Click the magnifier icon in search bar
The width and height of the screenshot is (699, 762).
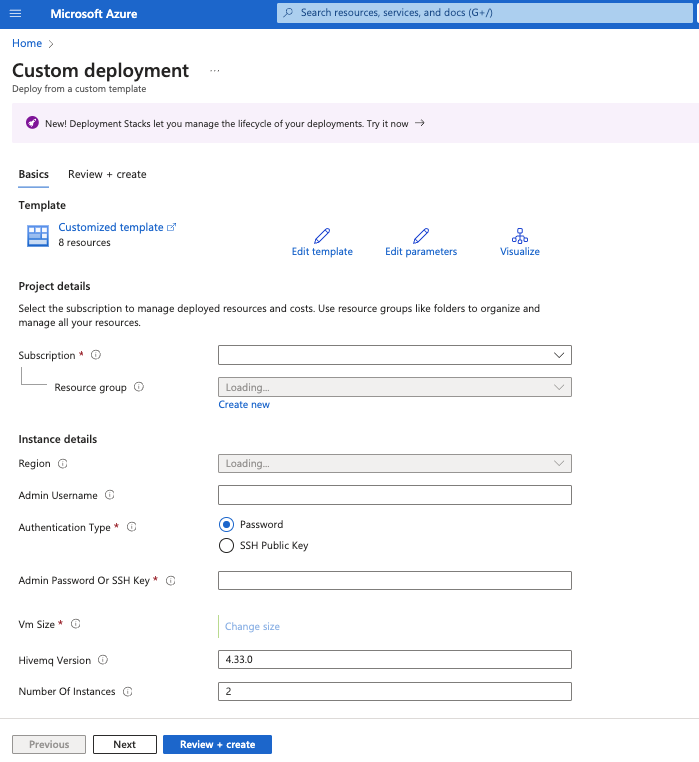click(x=288, y=13)
